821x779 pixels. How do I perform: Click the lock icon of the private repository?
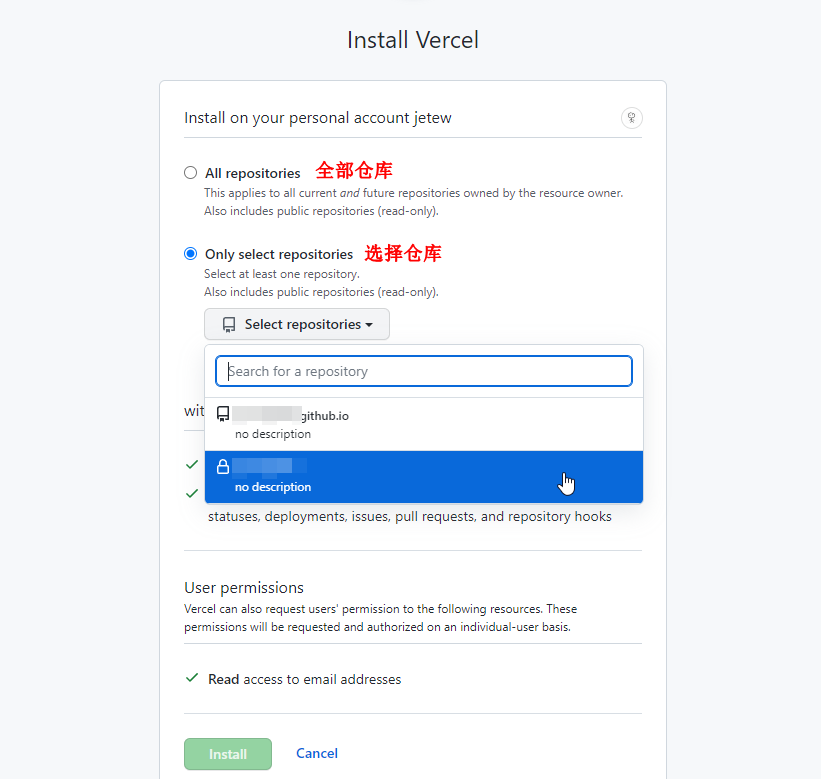pos(223,466)
